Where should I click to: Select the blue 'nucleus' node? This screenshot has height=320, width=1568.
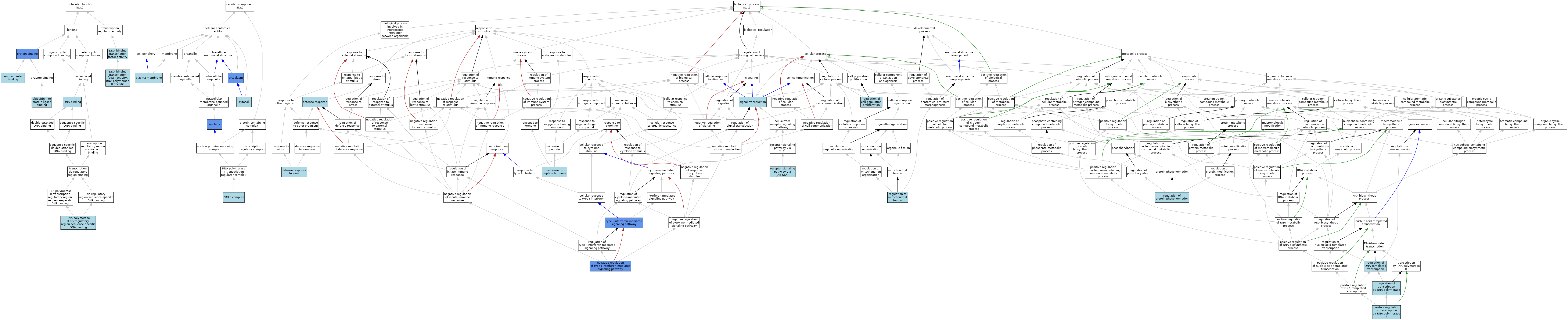pyautogui.click(x=214, y=124)
